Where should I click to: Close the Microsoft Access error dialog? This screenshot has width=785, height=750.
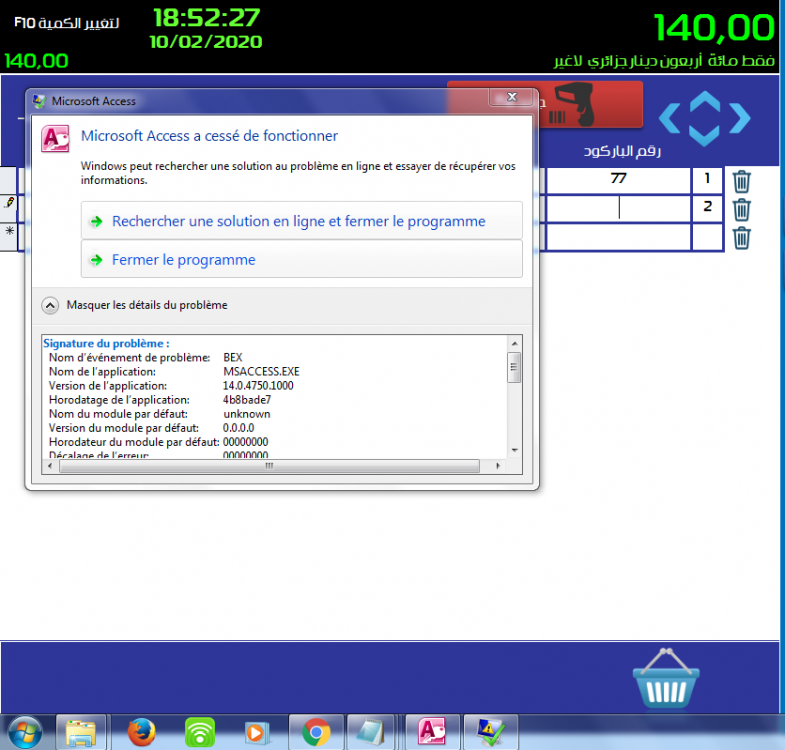coord(511,97)
